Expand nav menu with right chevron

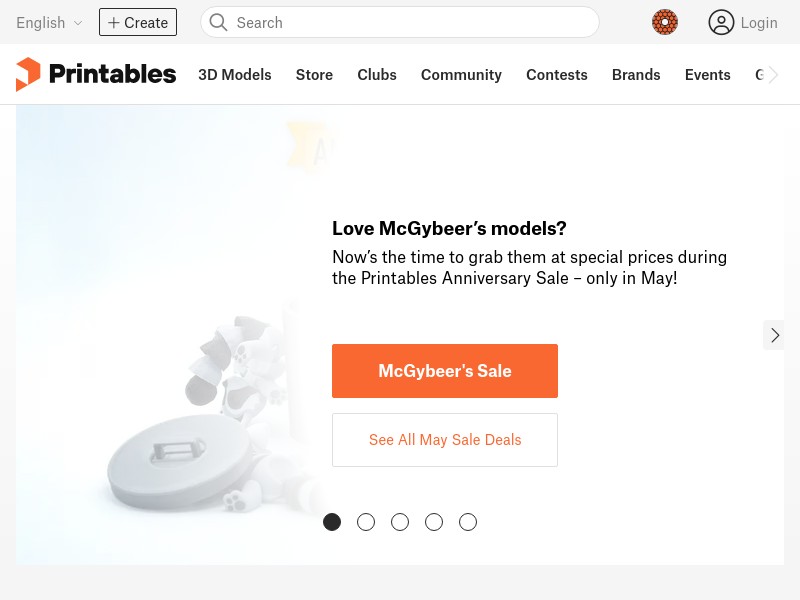[x=773, y=75]
